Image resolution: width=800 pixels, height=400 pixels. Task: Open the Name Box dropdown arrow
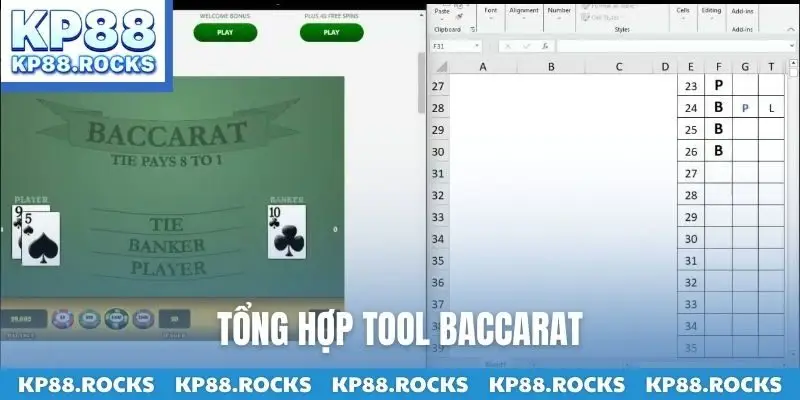click(477, 46)
